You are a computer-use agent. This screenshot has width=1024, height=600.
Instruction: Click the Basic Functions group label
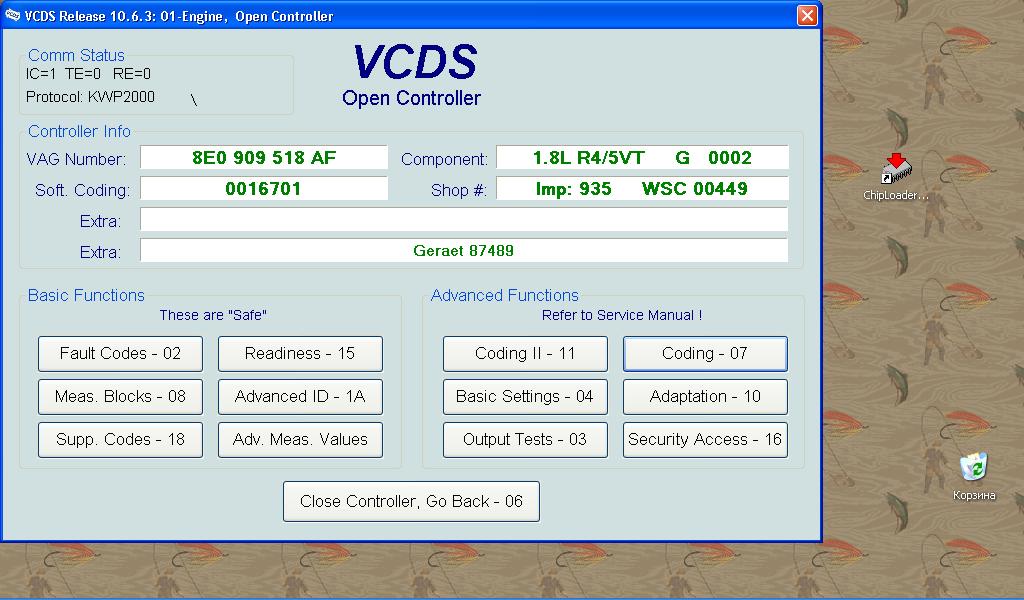coord(86,295)
